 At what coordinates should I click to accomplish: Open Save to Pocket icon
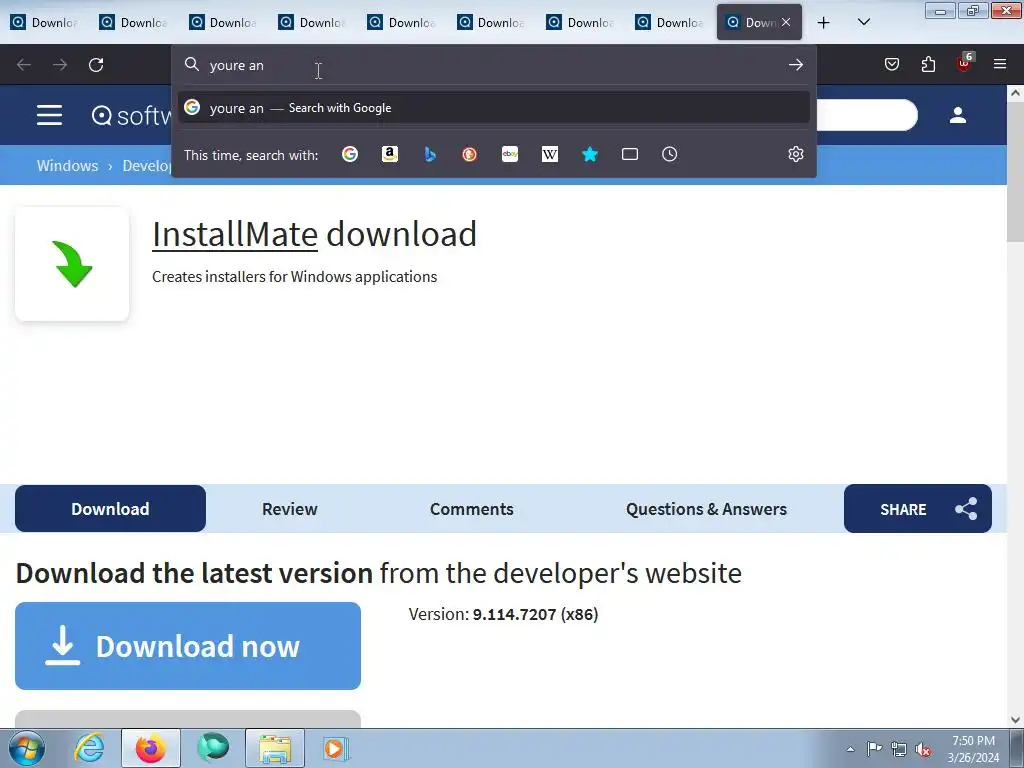point(892,64)
